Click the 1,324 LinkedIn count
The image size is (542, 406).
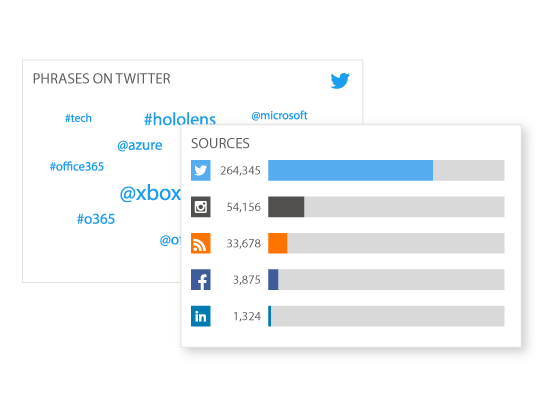click(x=247, y=316)
